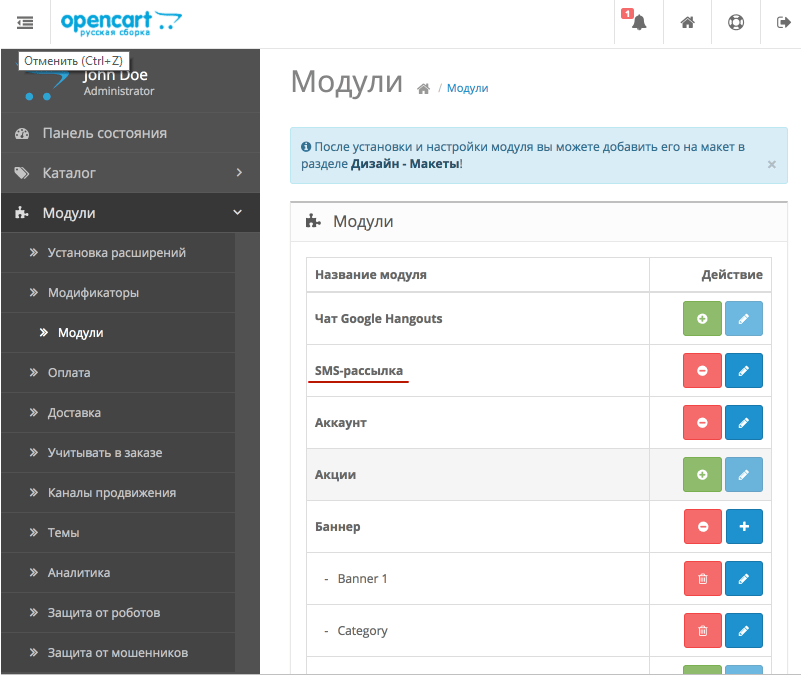Click the Banner 1 row label

tap(362, 578)
